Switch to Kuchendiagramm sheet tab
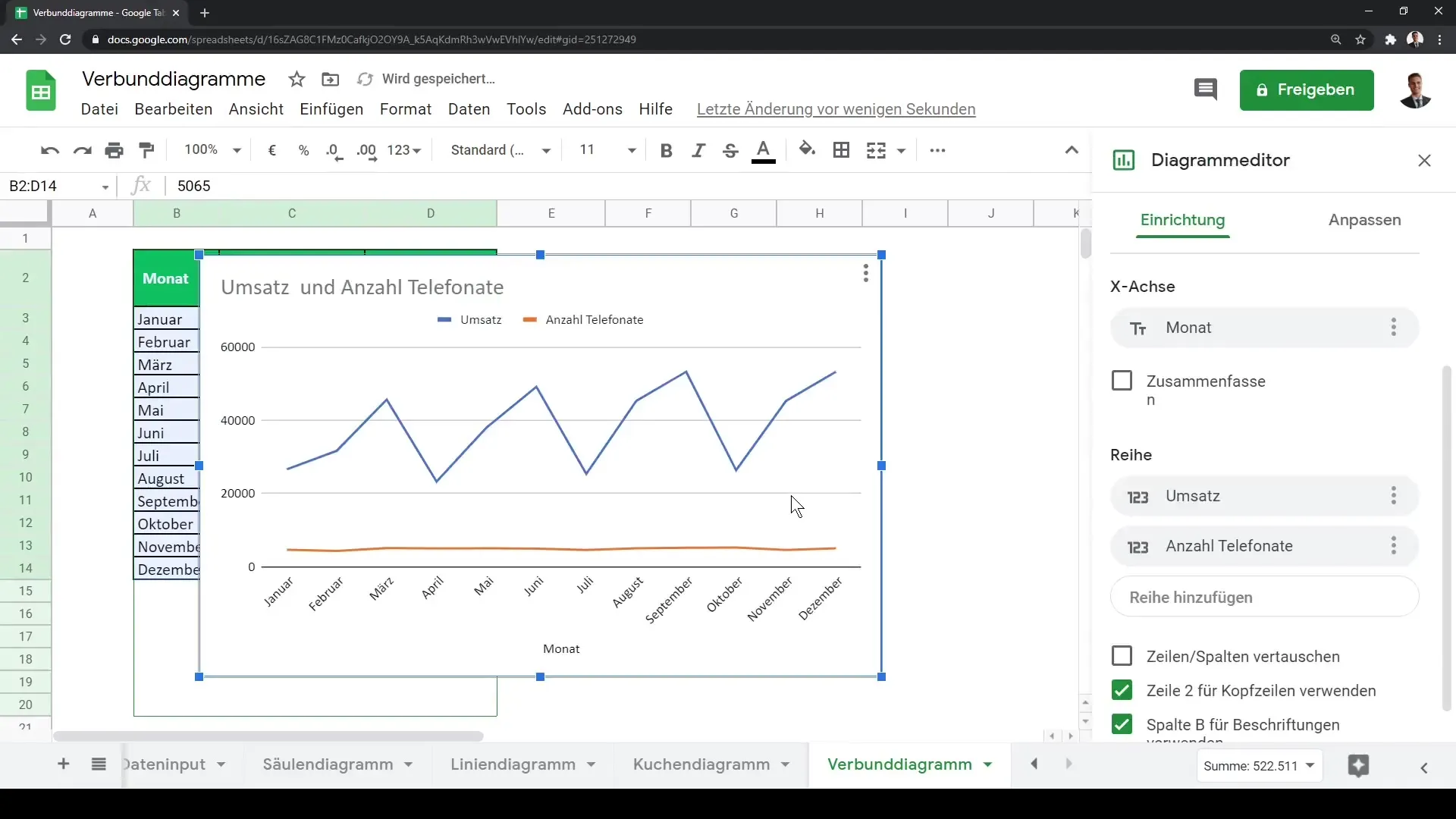1456x819 pixels. (x=701, y=764)
